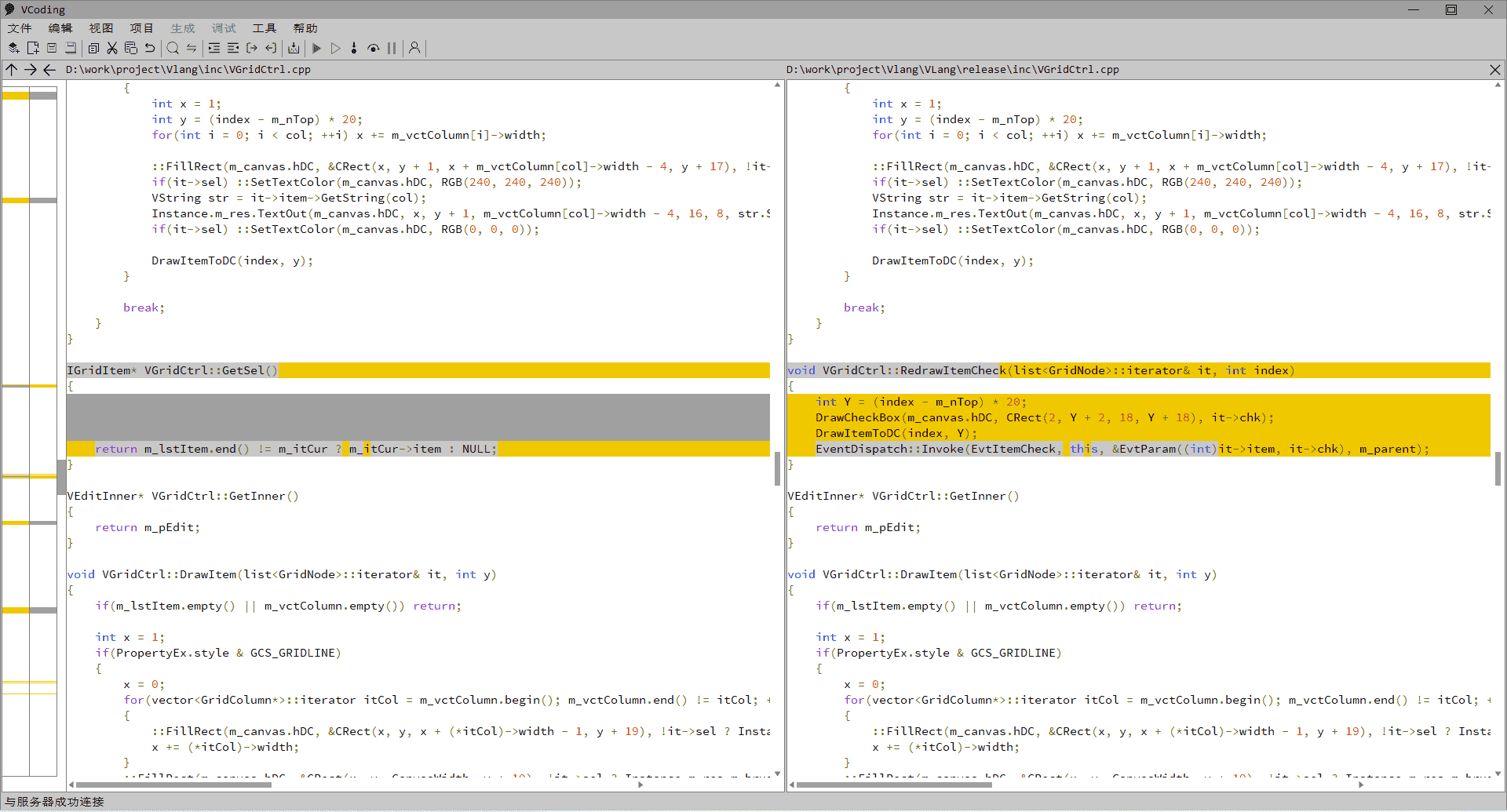Click scroll-down arrow of right pane

click(x=1498, y=774)
